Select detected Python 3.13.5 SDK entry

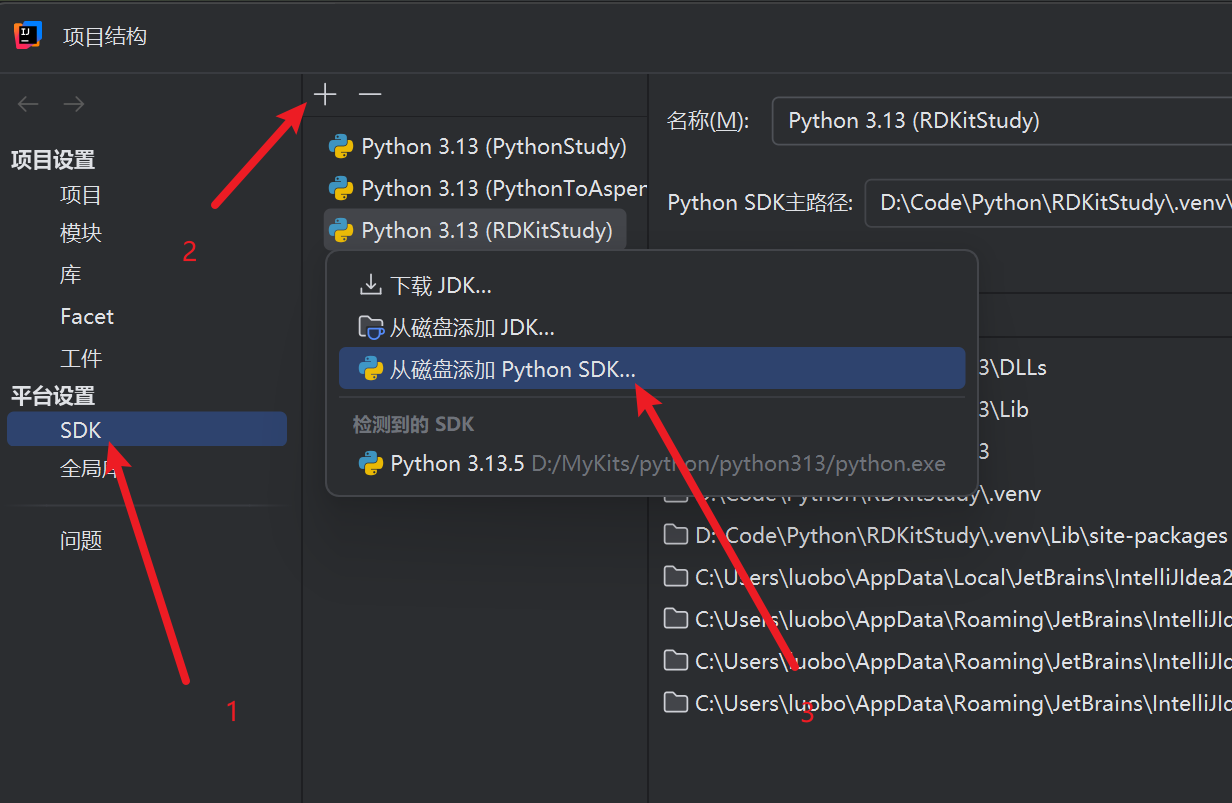point(652,464)
